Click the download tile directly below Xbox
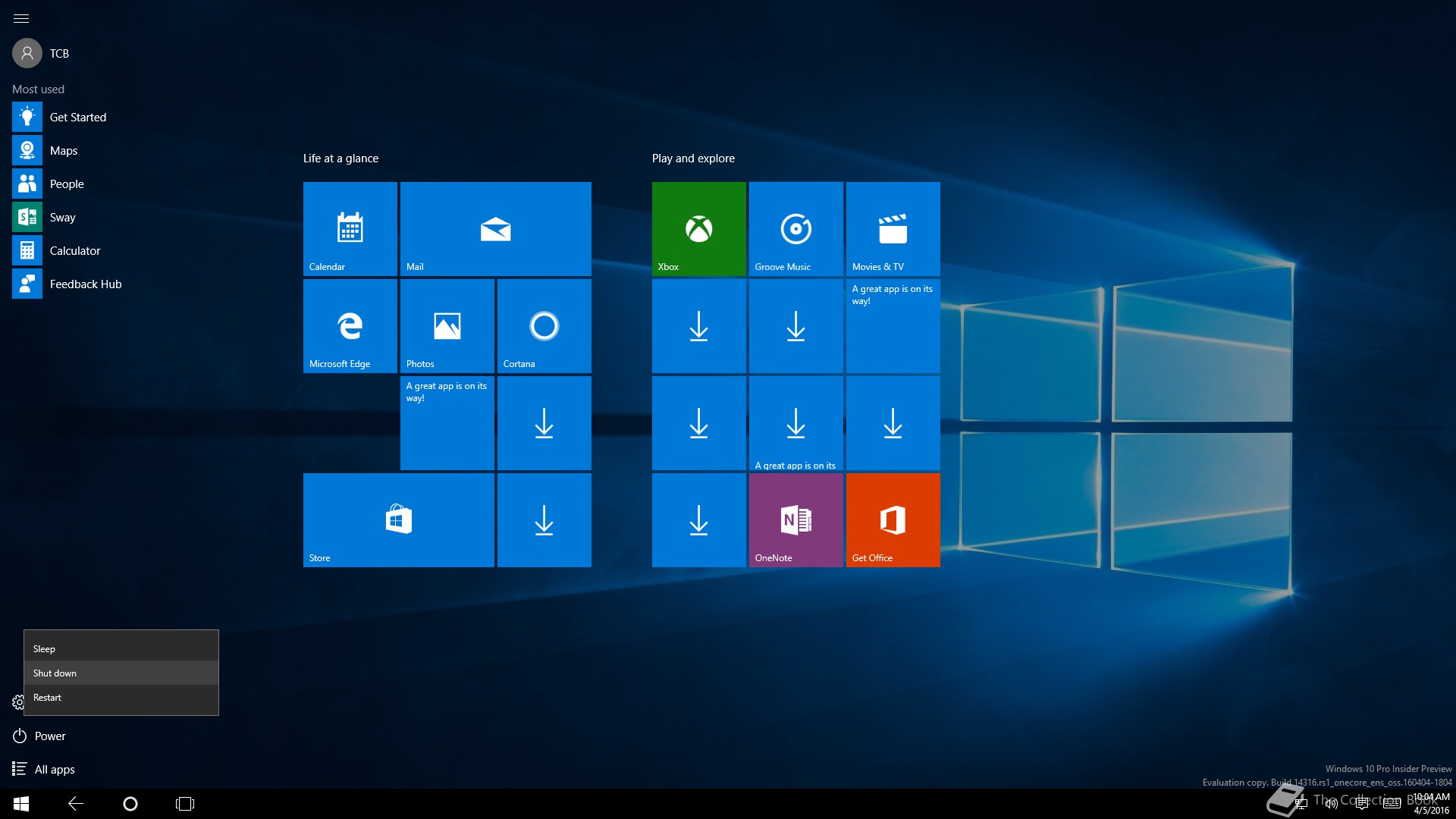Image resolution: width=1456 pixels, height=819 pixels. coord(699,326)
